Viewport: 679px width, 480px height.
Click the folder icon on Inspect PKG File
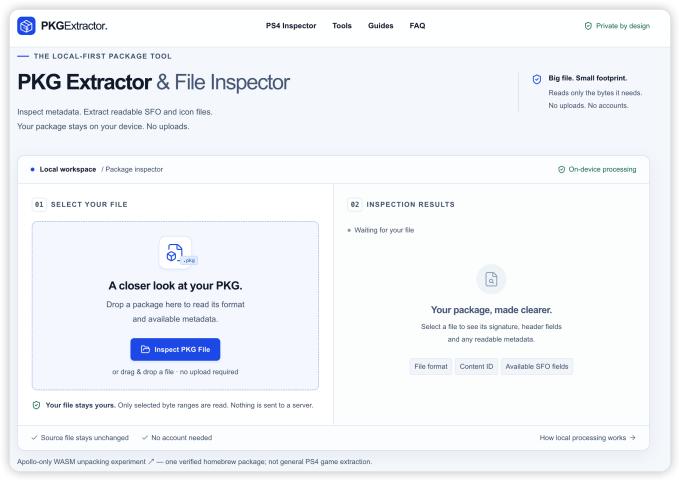[145, 349]
